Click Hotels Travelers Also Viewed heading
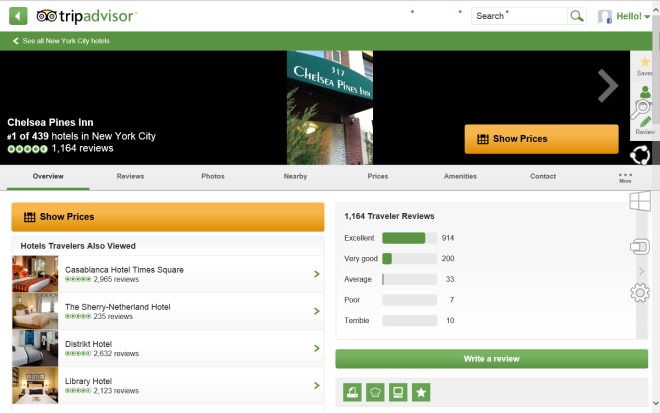The width and height of the screenshot is (660, 413). tap(78, 246)
